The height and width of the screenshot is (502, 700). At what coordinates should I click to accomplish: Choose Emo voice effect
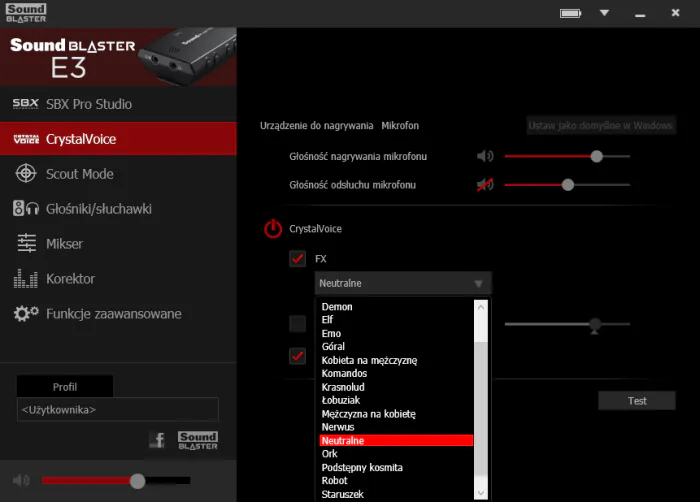pyautogui.click(x=331, y=334)
